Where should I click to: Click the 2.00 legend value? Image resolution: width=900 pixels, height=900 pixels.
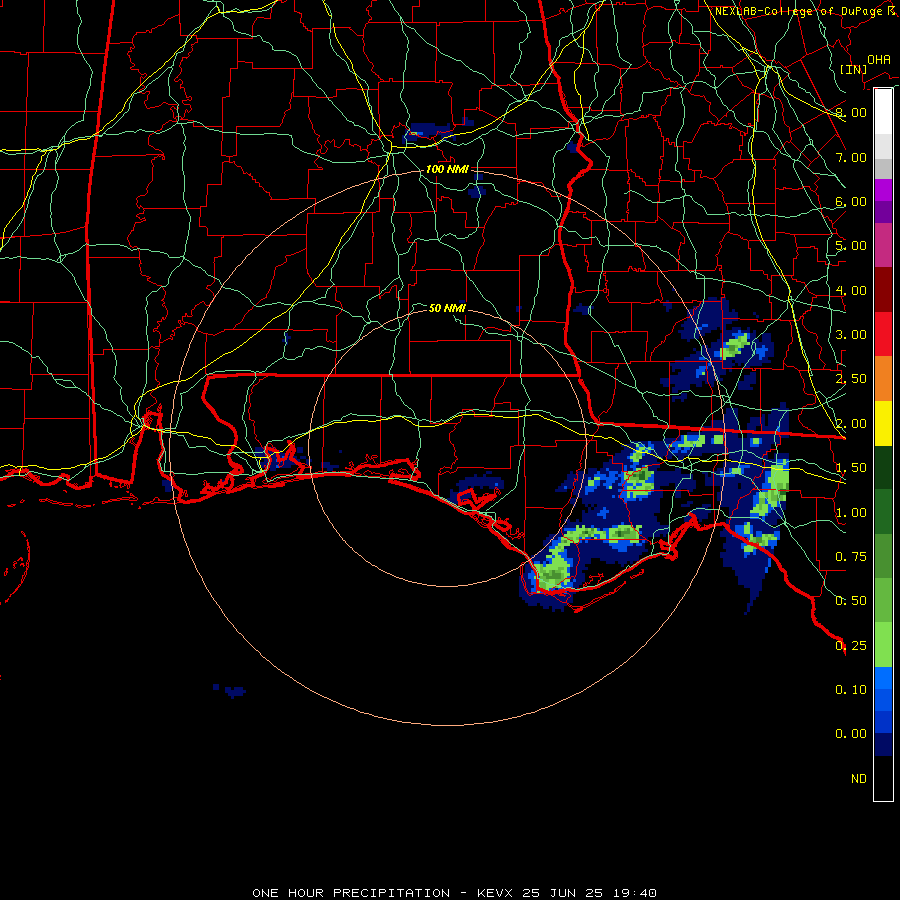point(851,424)
